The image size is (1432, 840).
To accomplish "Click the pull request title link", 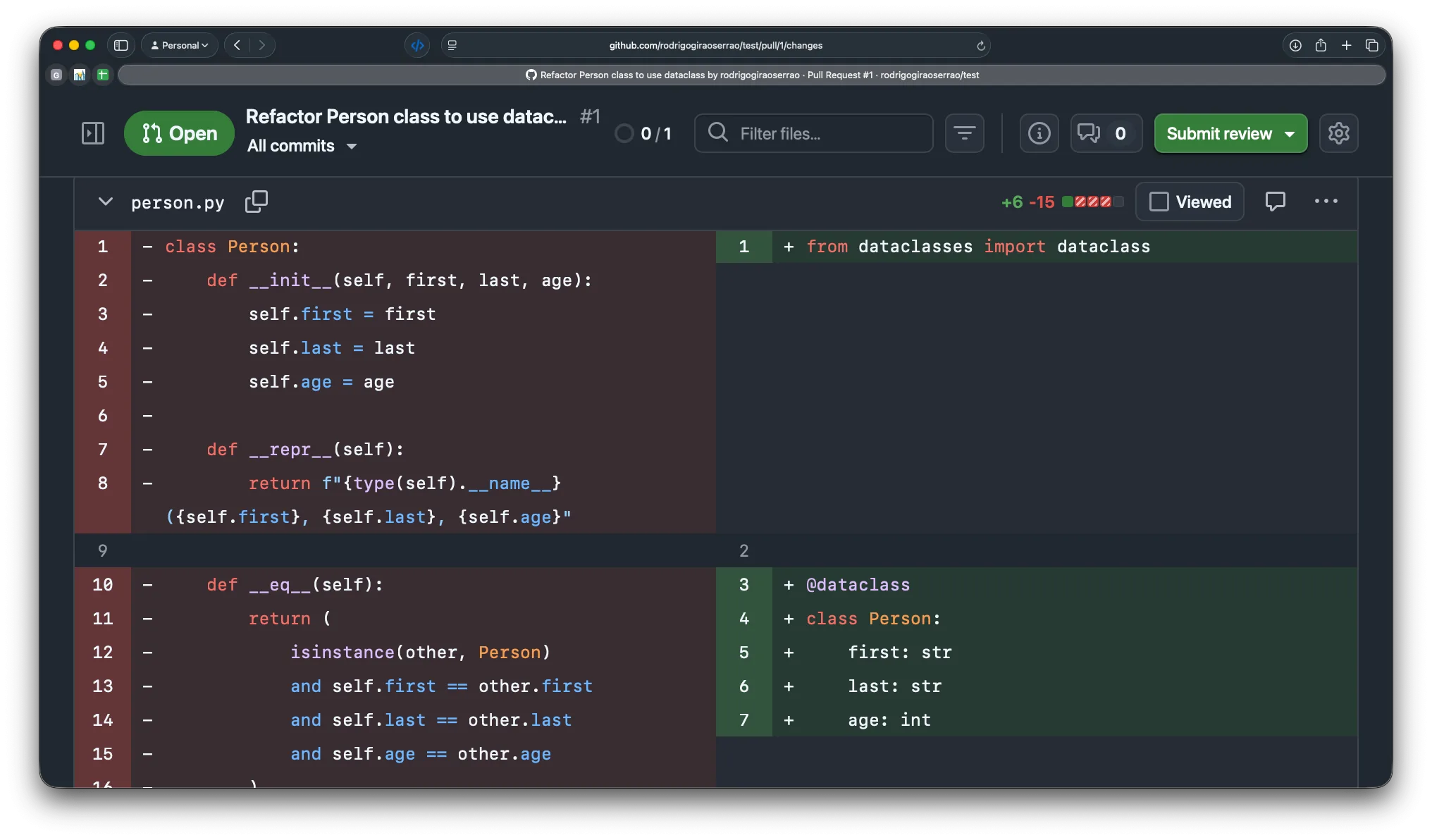I will pos(406,116).
